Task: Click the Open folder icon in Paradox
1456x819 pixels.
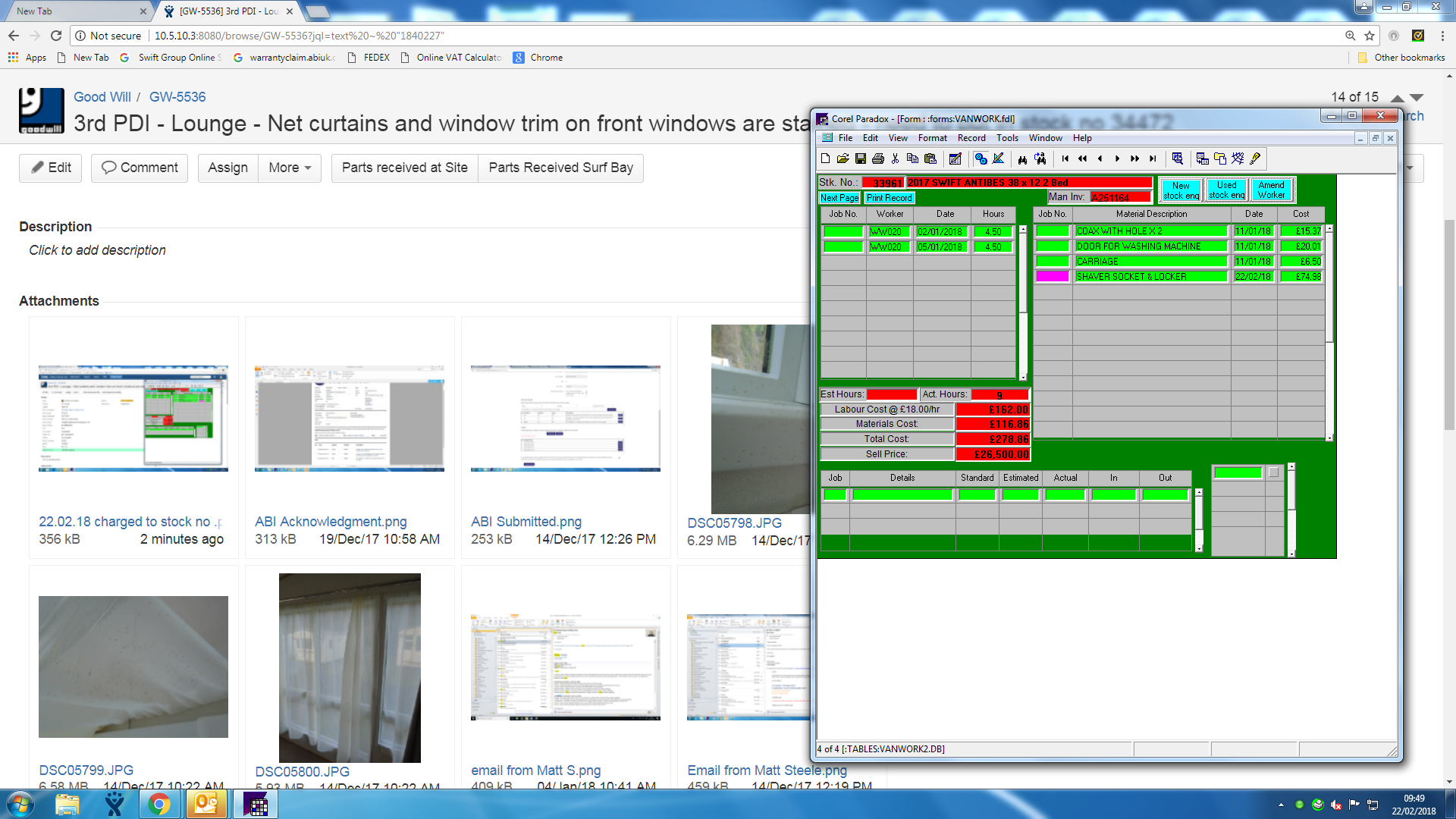Action: [843, 158]
